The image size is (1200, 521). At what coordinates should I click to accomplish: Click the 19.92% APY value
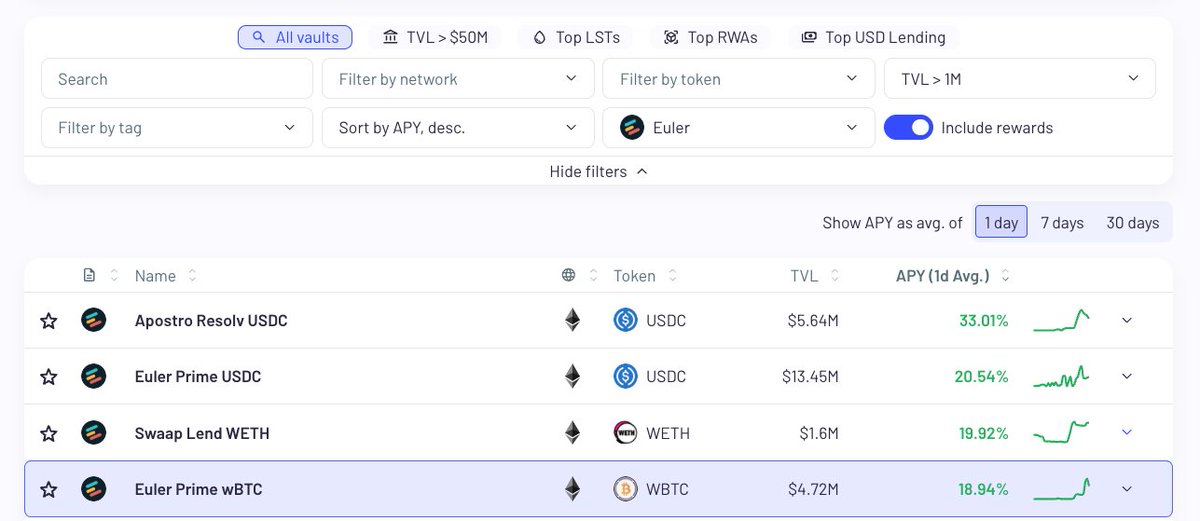[984, 433]
